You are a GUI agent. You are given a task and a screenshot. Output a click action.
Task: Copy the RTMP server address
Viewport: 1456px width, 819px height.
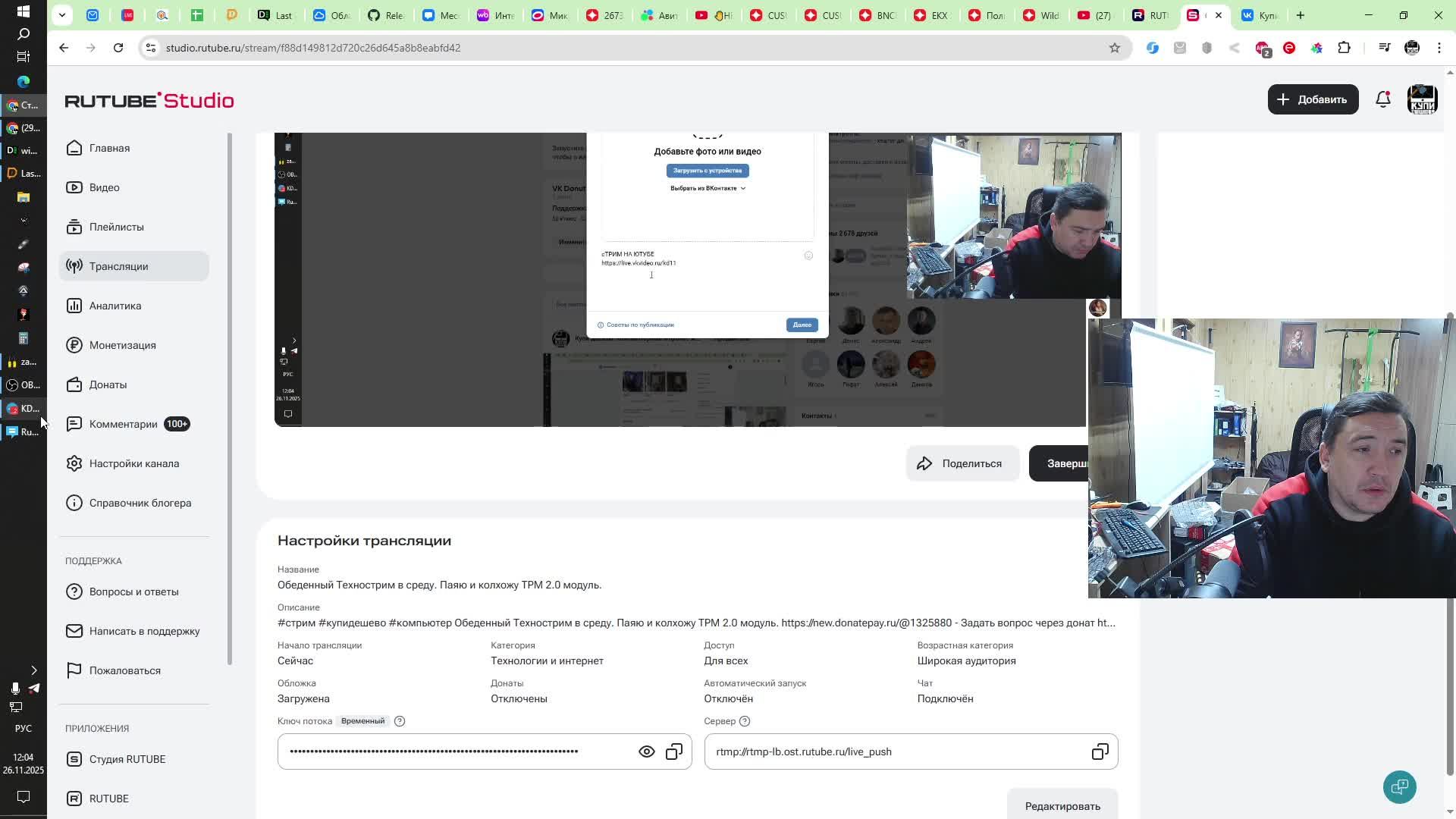(x=1100, y=752)
